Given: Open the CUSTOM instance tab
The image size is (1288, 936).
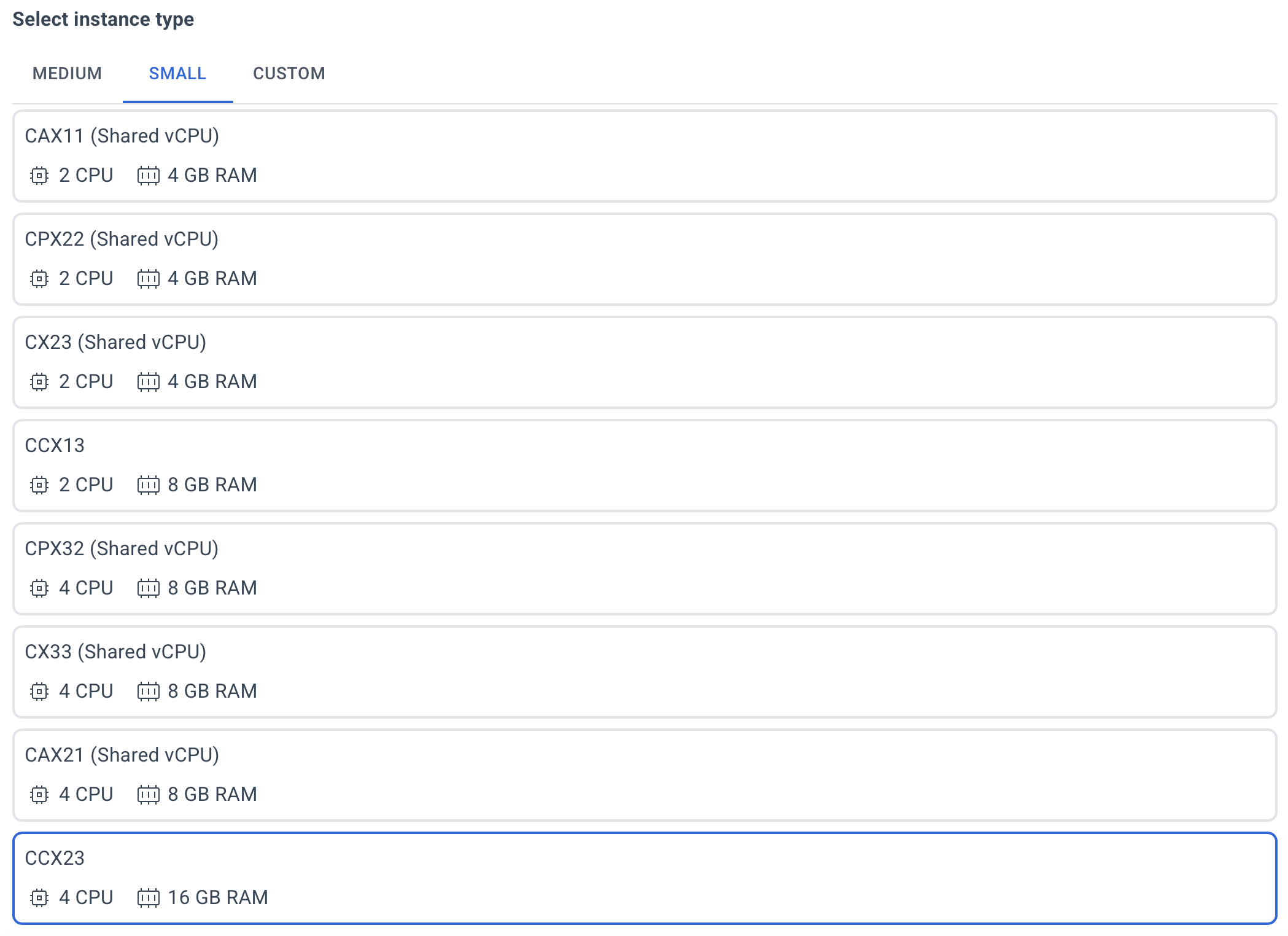Looking at the screenshot, I should [x=289, y=74].
